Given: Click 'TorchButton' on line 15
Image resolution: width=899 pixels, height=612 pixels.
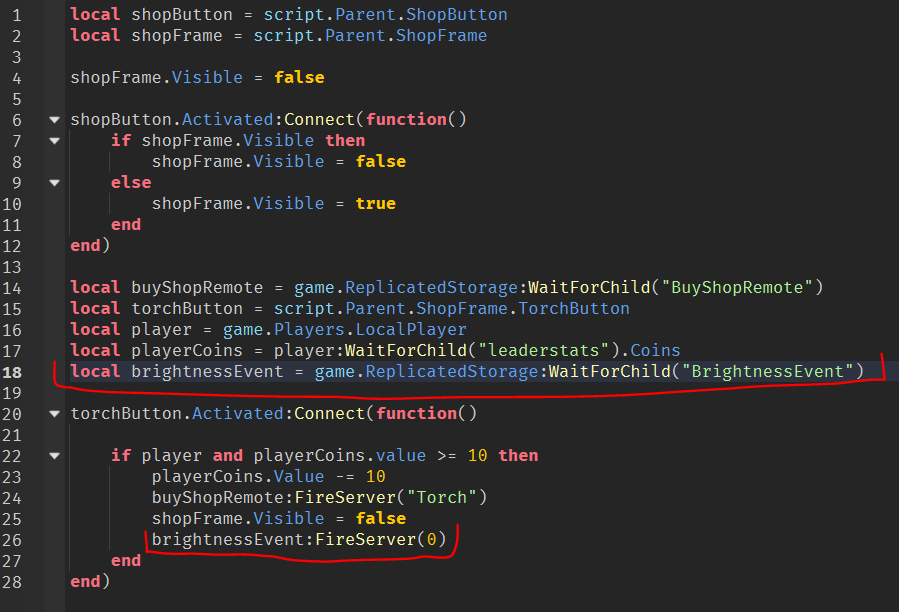Looking at the screenshot, I should pyautogui.click(x=574, y=309).
